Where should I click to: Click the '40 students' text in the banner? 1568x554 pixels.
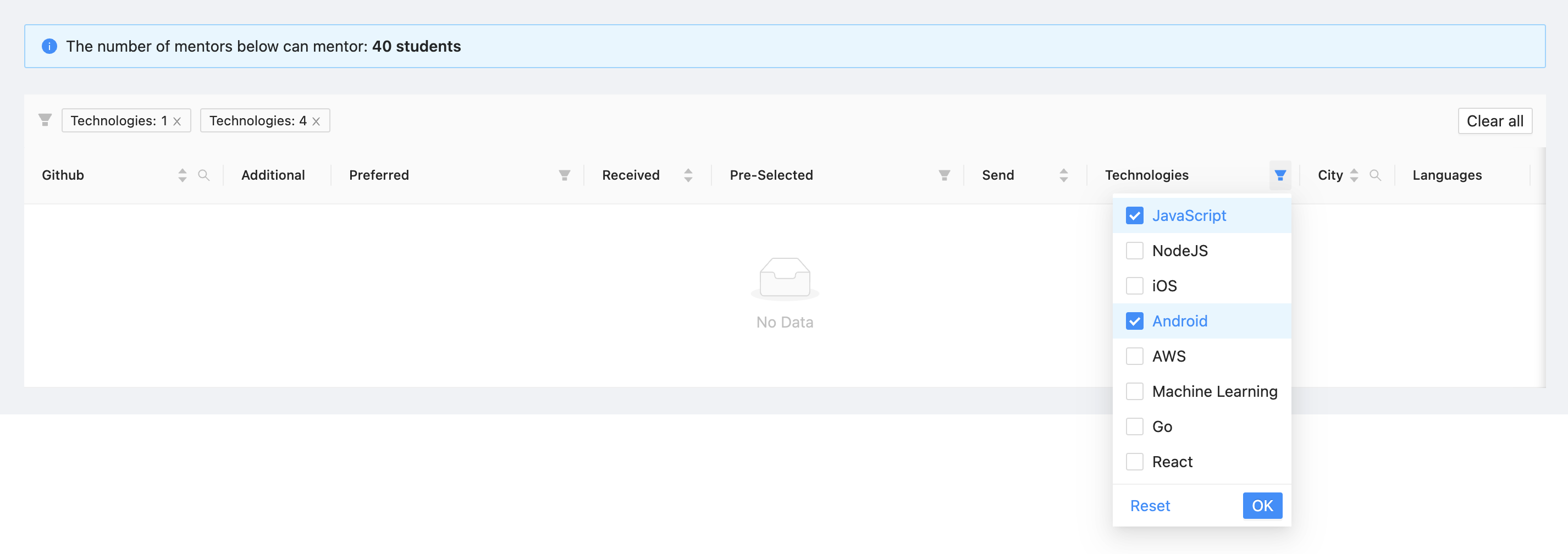pyautogui.click(x=416, y=46)
